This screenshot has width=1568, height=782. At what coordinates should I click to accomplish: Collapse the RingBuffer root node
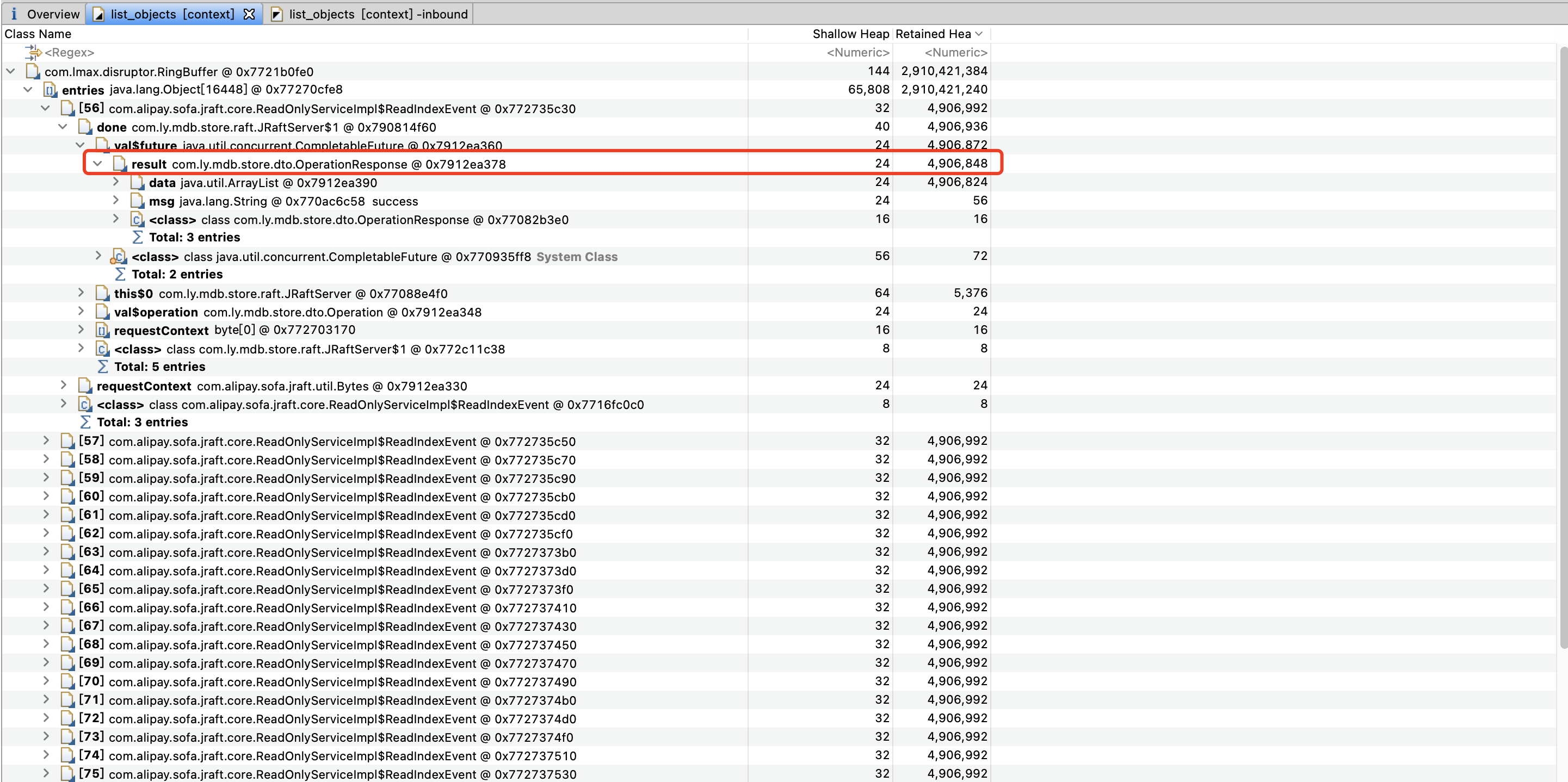coord(11,72)
